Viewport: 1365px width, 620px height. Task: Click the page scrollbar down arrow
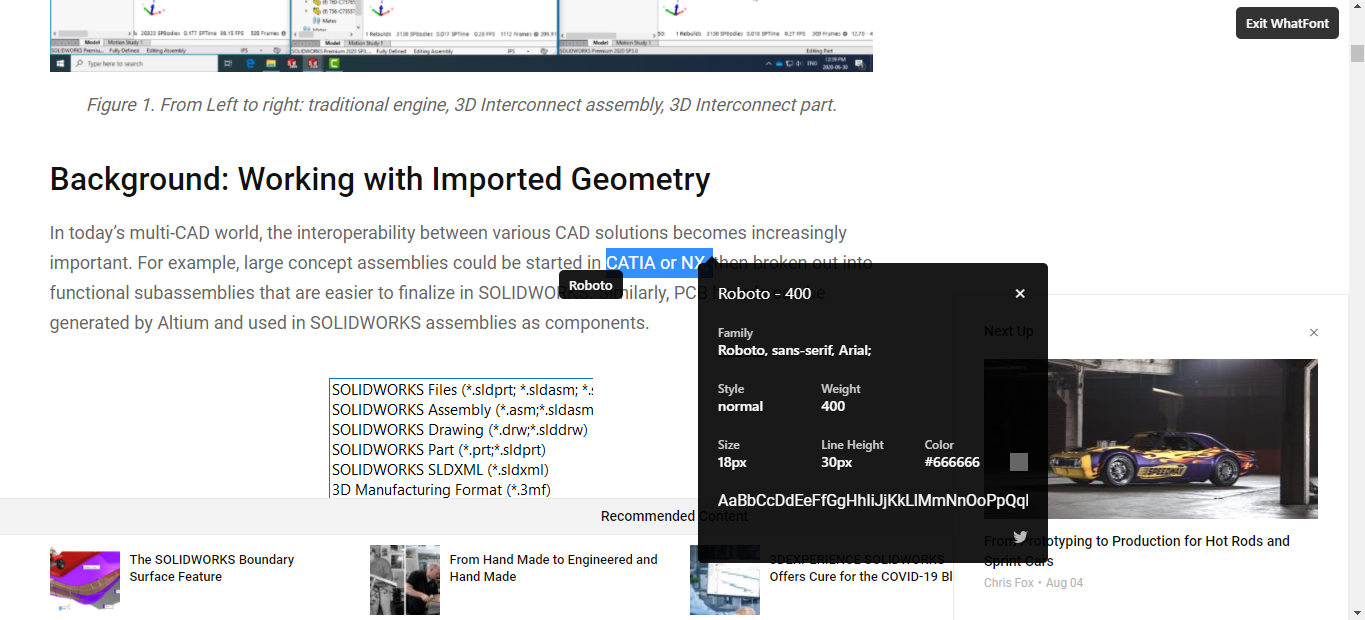[x=1357, y=612]
